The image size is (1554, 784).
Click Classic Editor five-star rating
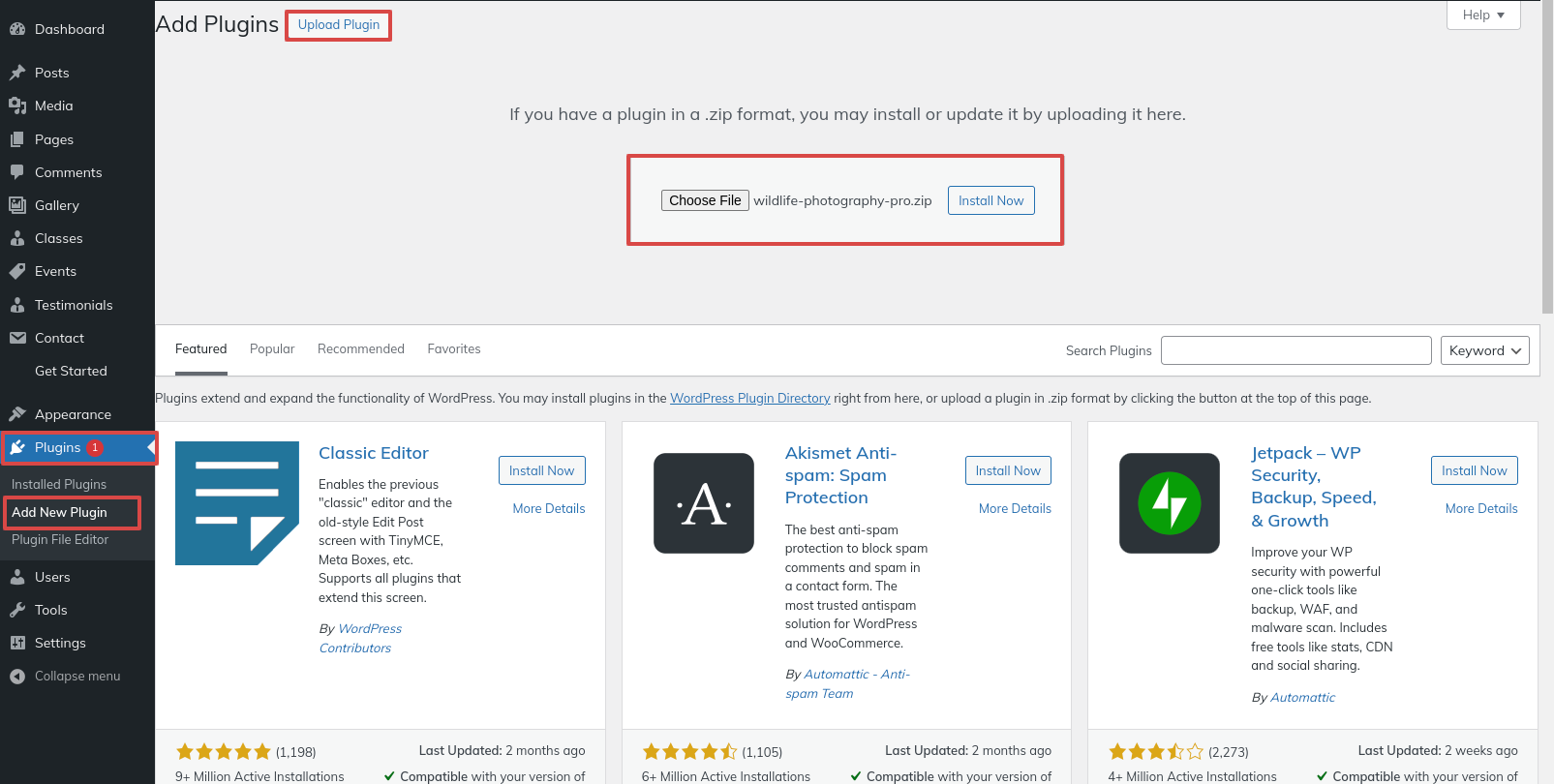coord(224,752)
